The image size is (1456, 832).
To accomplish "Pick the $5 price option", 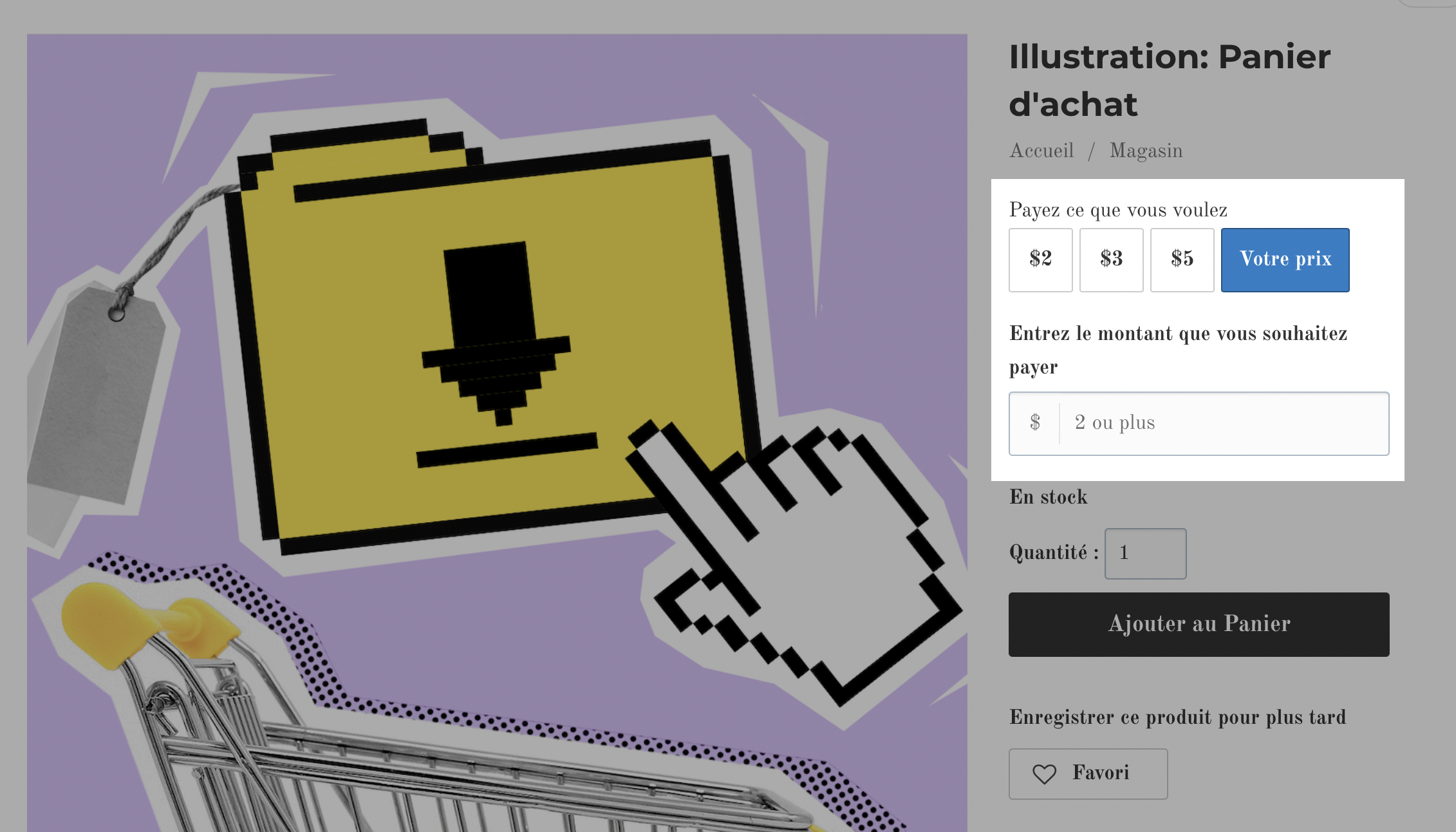I will point(1182,260).
